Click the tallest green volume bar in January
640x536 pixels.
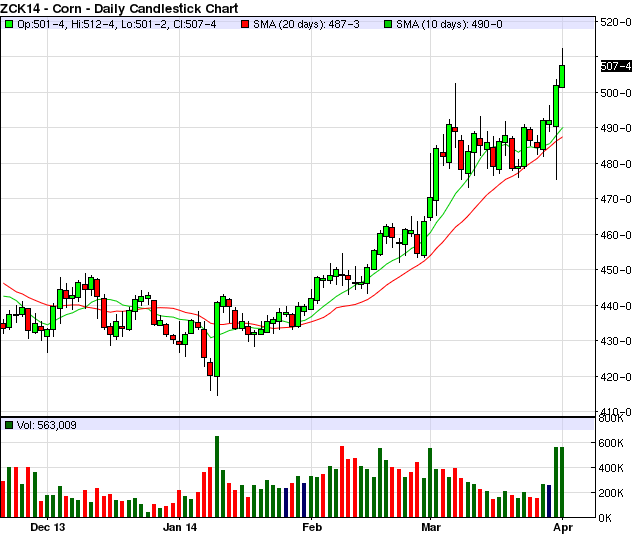(x=217, y=476)
